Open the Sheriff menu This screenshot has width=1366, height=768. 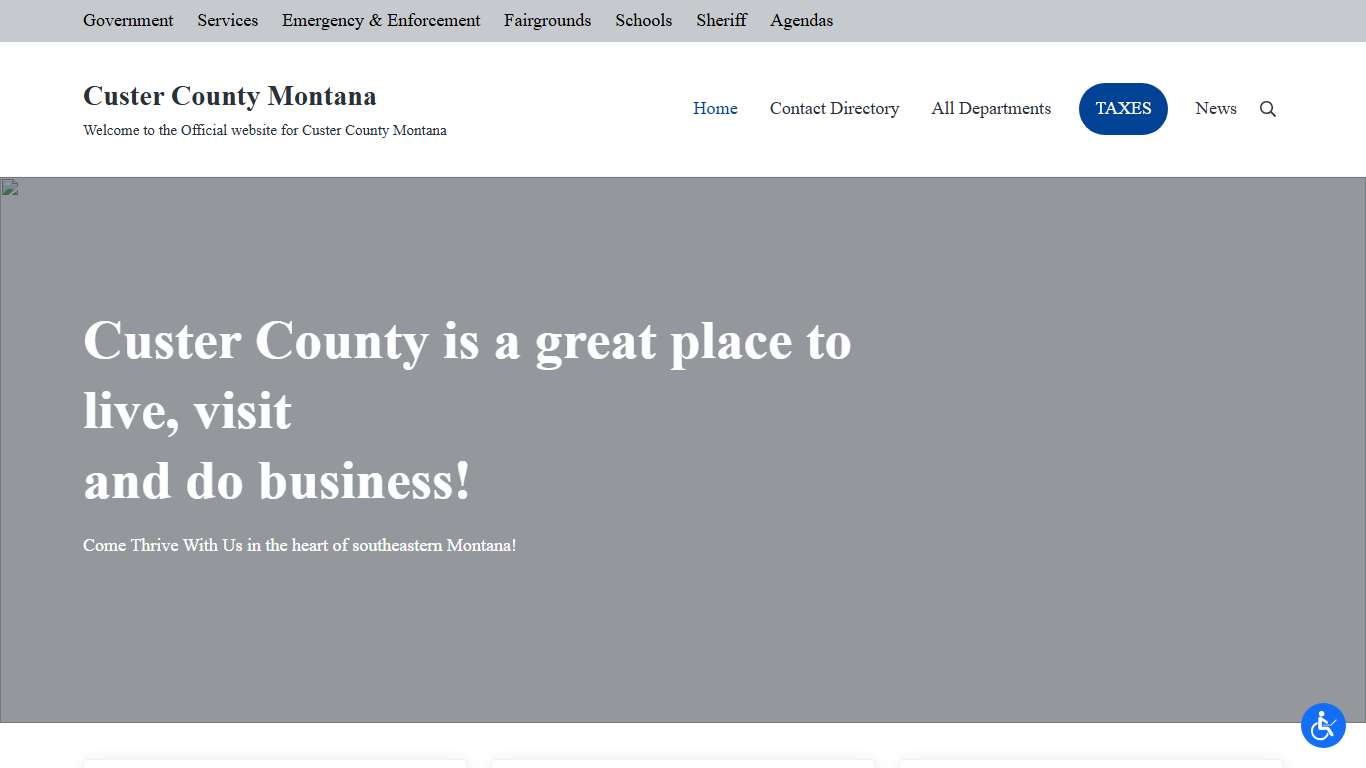point(721,20)
